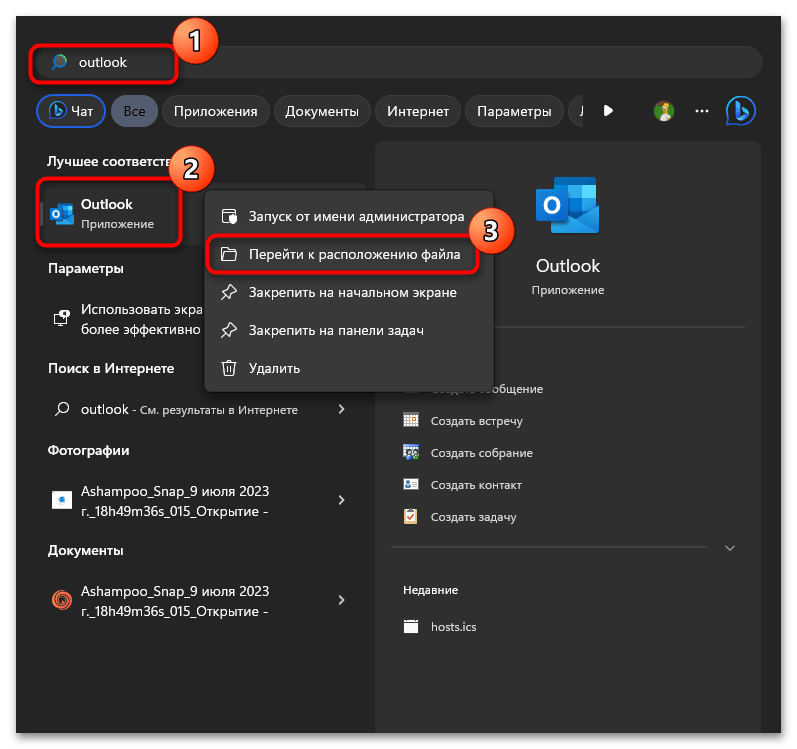Click the orange spiral icon of the document result

(x=62, y=600)
